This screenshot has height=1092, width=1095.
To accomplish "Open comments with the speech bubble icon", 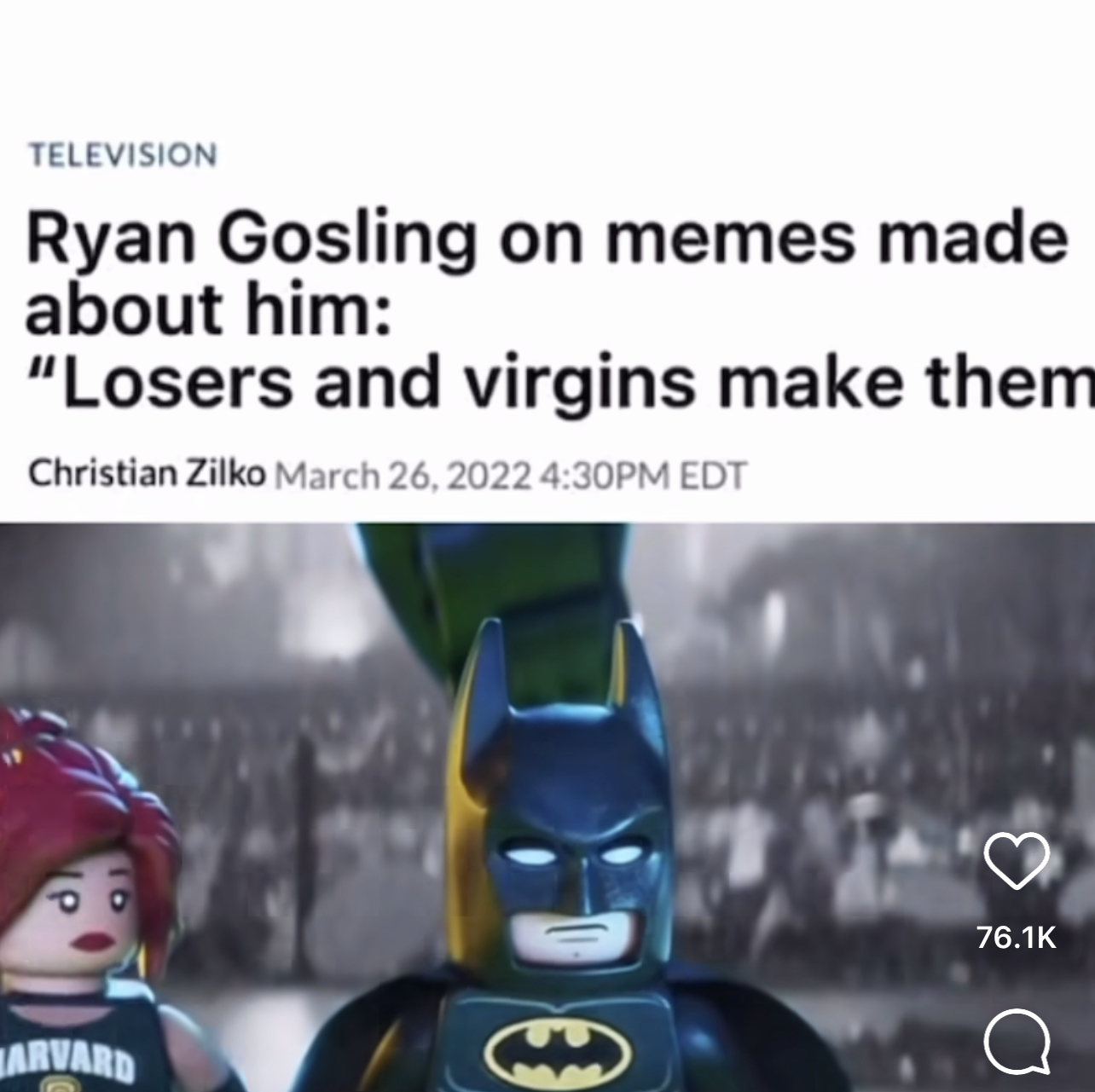I will 1017,1042.
